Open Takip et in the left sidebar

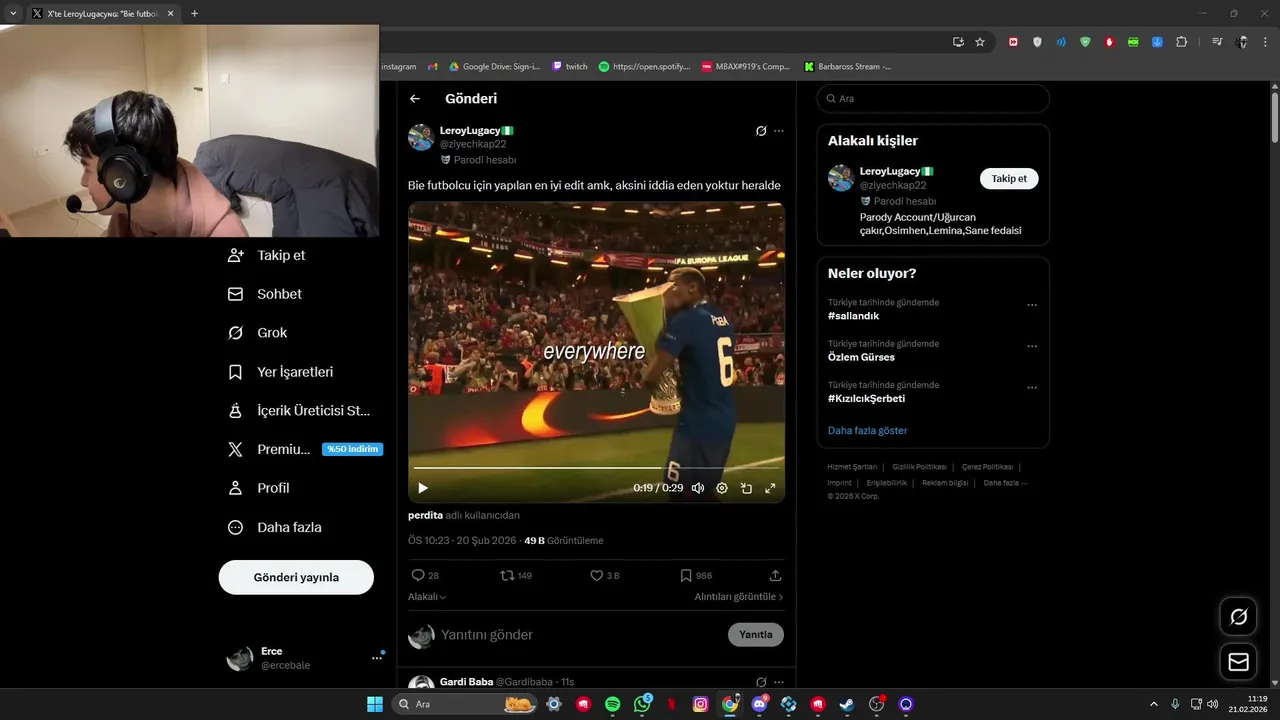click(267, 255)
